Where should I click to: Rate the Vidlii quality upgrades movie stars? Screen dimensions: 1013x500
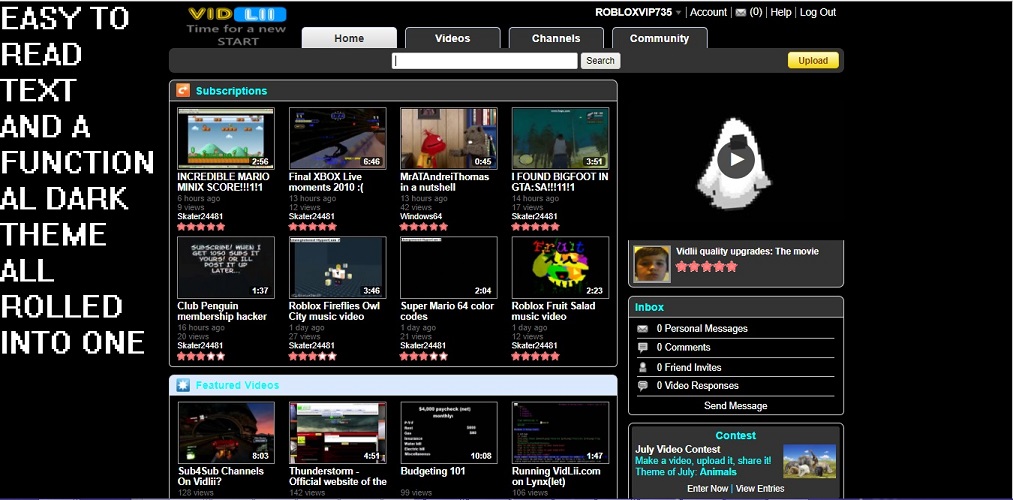tap(706, 266)
